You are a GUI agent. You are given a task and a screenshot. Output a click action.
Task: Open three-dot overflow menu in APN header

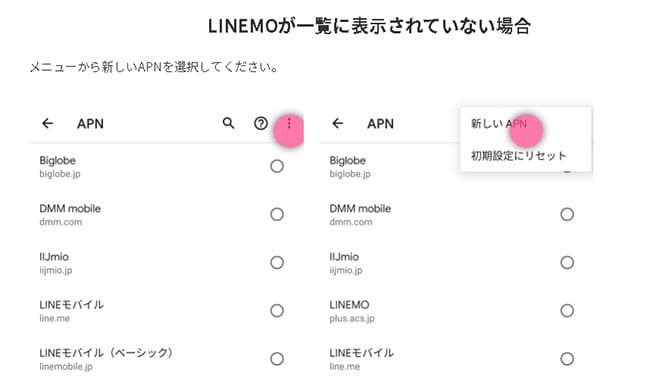(289, 123)
